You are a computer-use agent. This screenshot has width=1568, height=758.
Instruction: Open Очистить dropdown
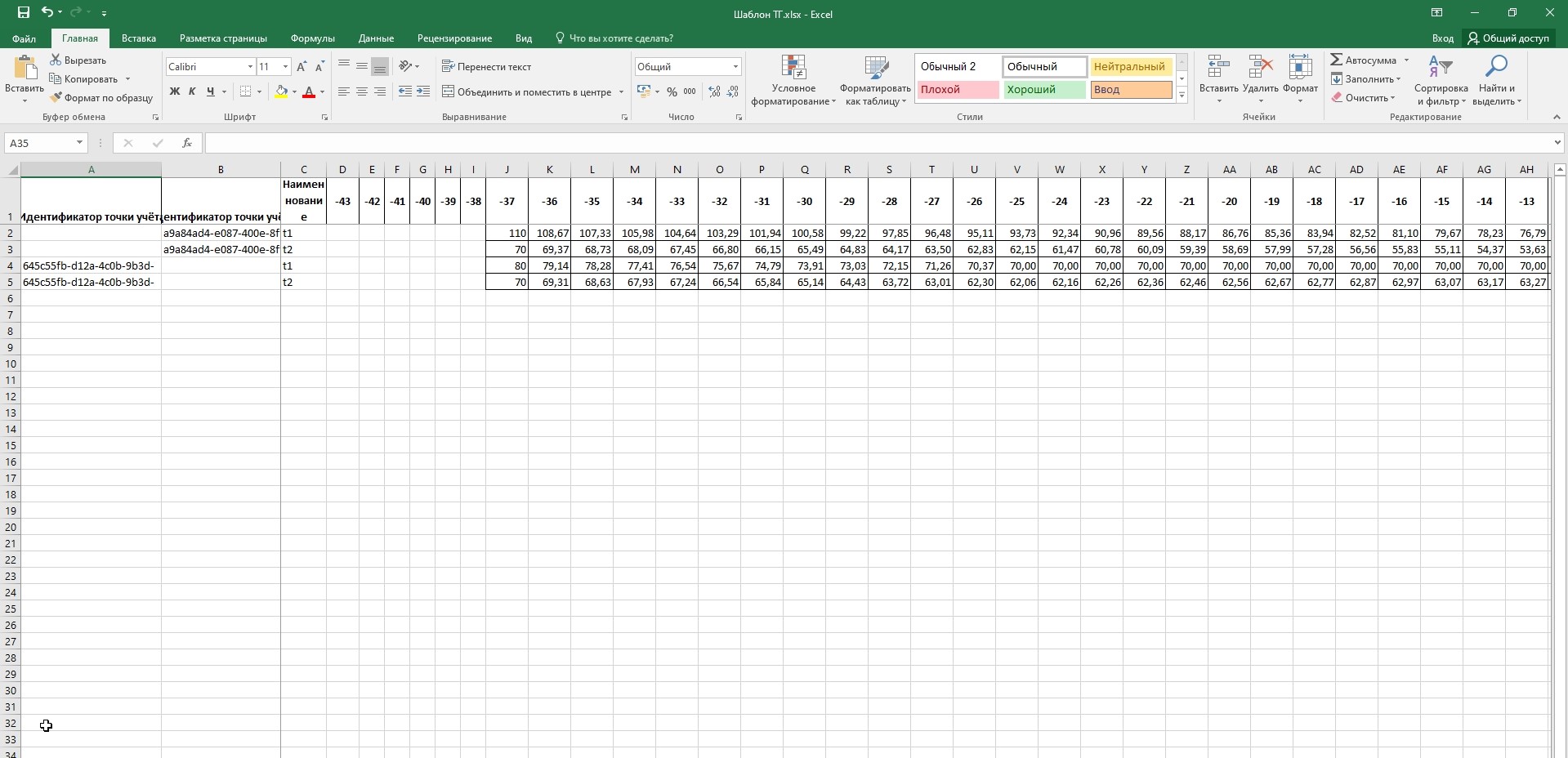1363,98
